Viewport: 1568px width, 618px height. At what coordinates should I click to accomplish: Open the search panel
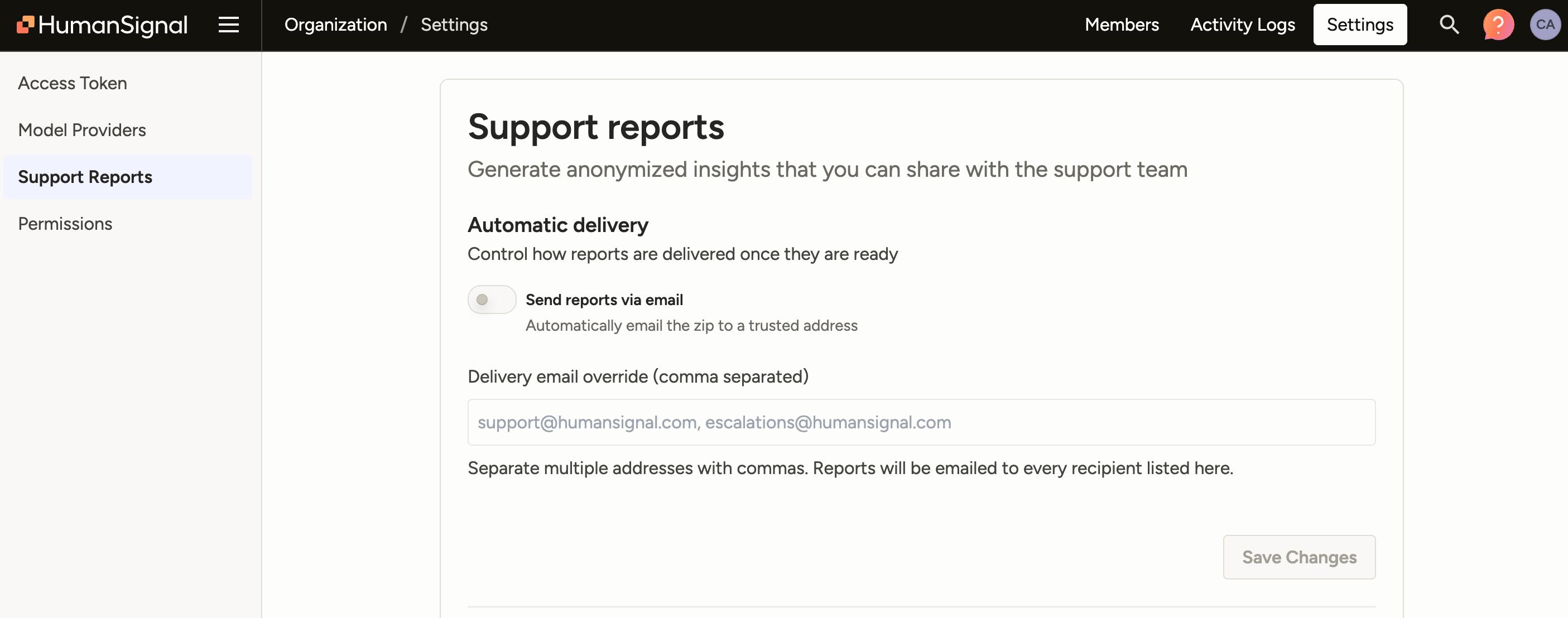pyautogui.click(x=1449, y=25)
